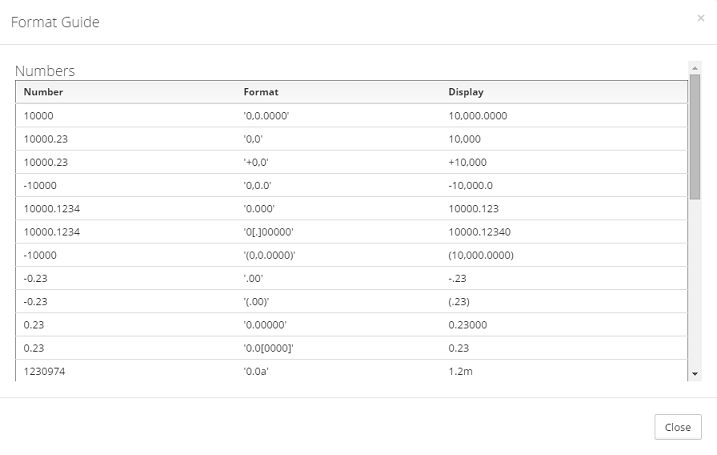
Task: Click the (.23) display value
Action: click(459, 302)
